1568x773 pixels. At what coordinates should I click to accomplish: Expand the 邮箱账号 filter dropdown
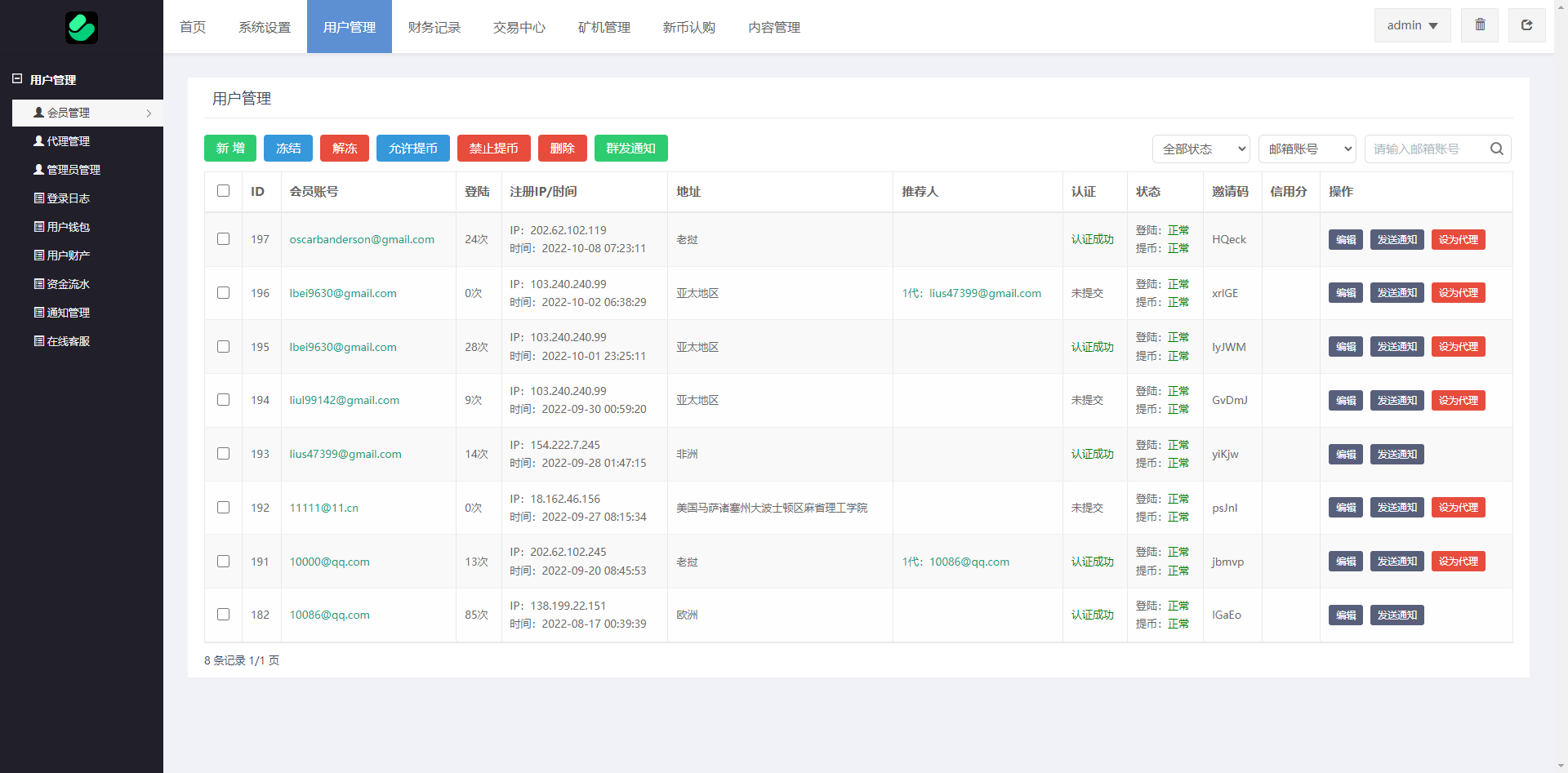click(x=1307, y=149)
